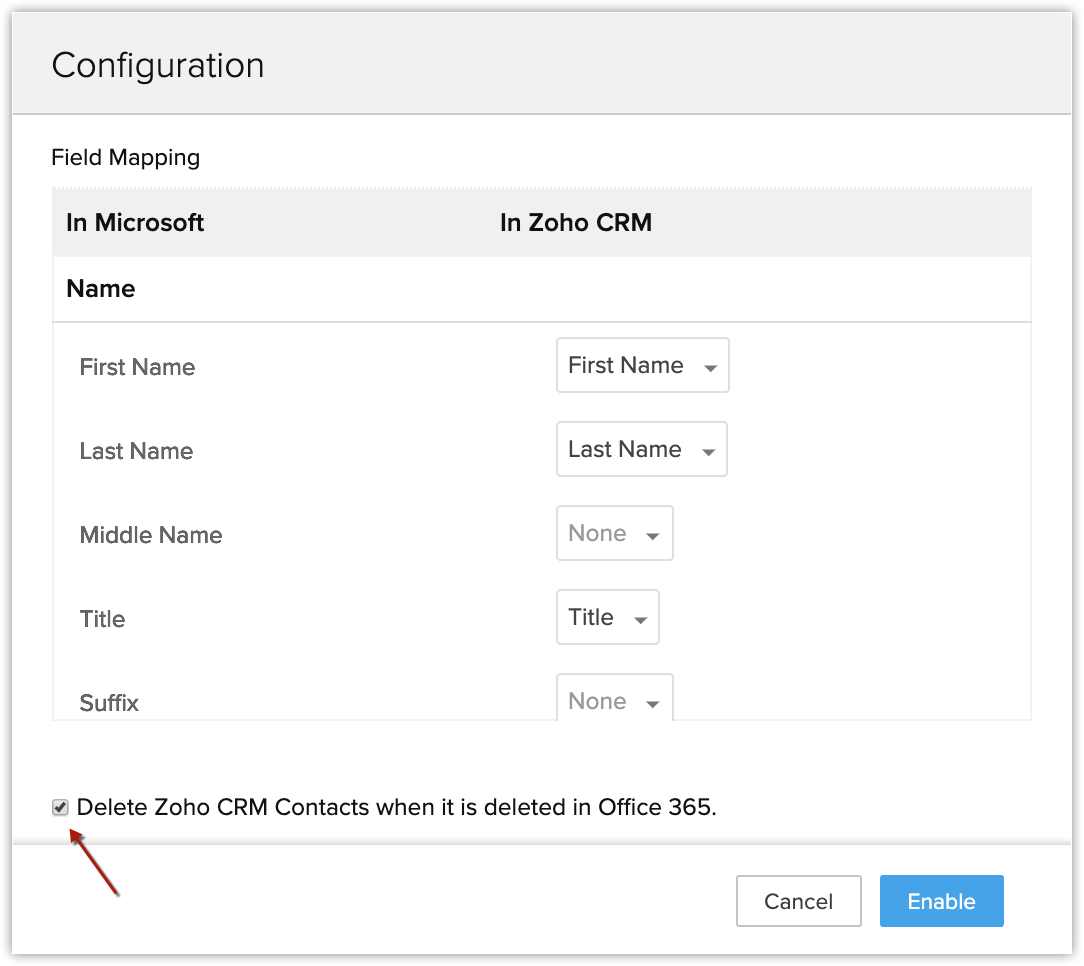Click the 'In Zoho CRM' column header

pos(575,223)
